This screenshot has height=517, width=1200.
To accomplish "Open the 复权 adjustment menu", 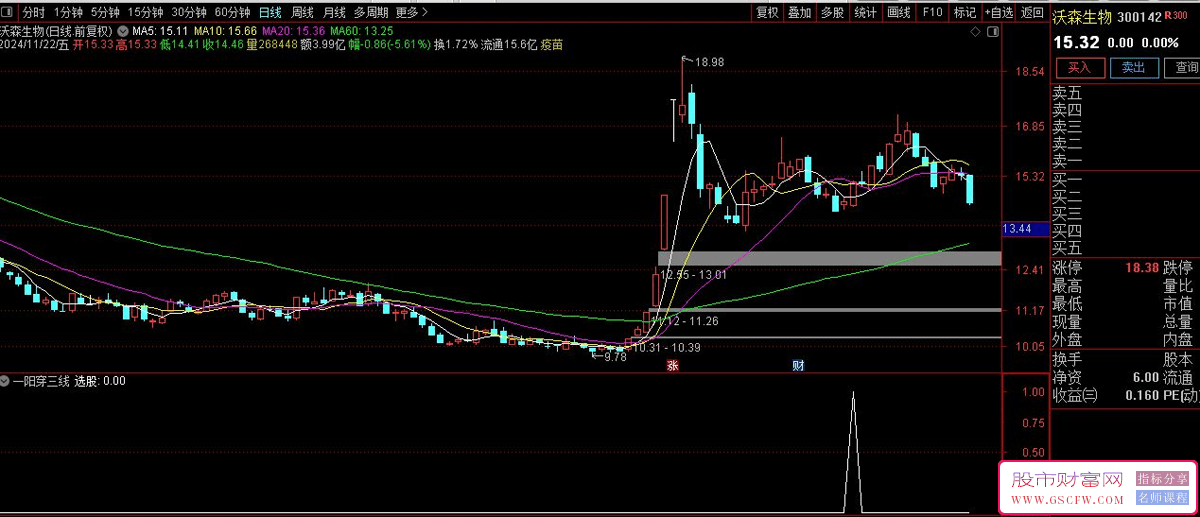I will (x=767, y=12).
